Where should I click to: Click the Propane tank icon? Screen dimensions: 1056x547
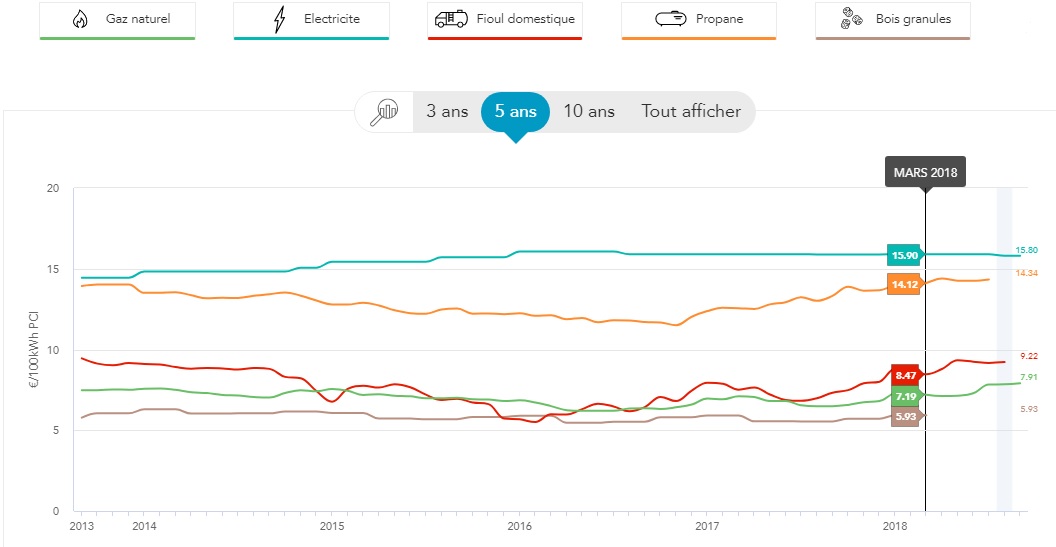[x=671, y=20]
